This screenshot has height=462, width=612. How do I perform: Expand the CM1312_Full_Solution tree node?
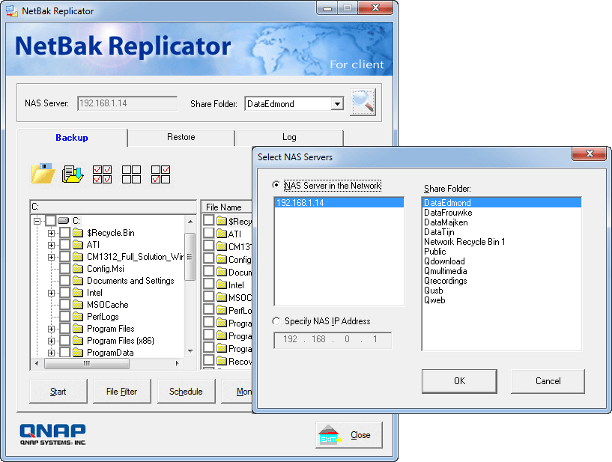point(51,257)
